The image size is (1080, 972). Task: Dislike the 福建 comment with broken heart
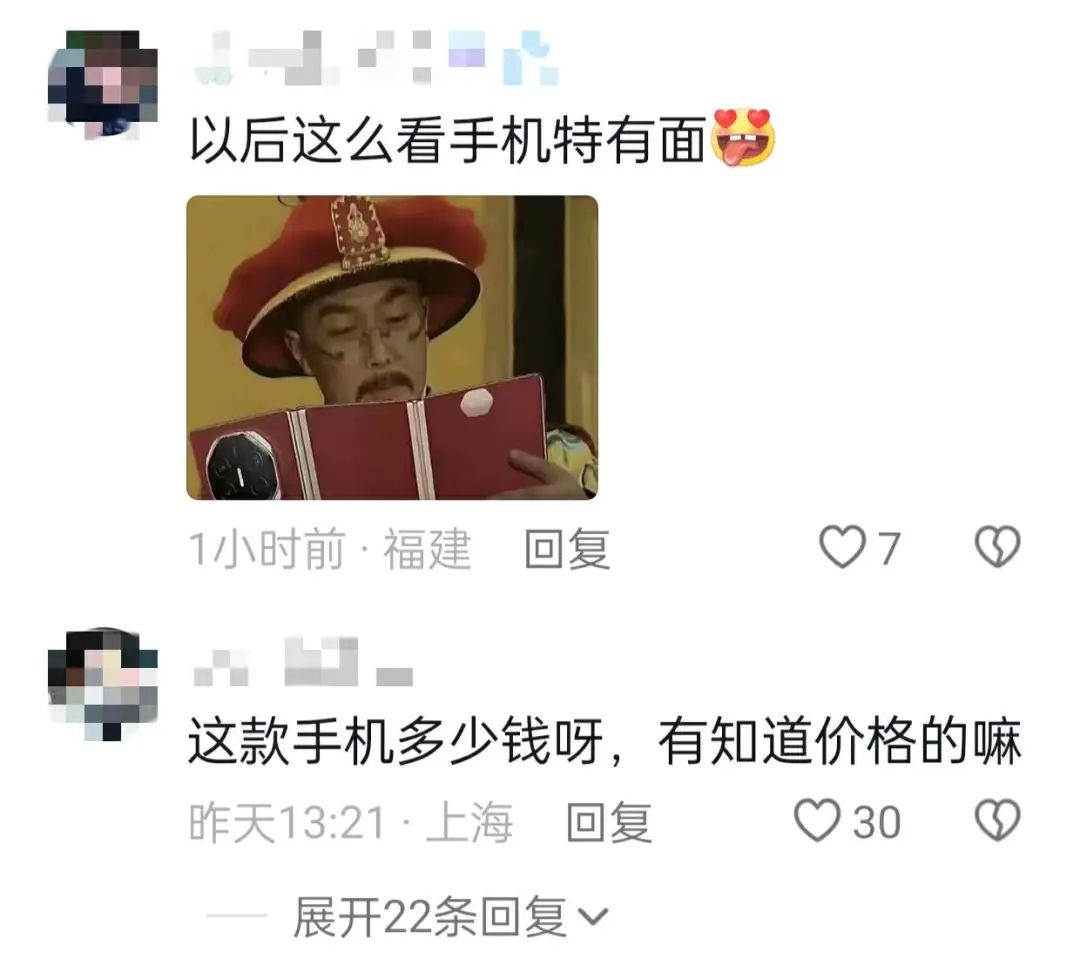coord(997,548)
